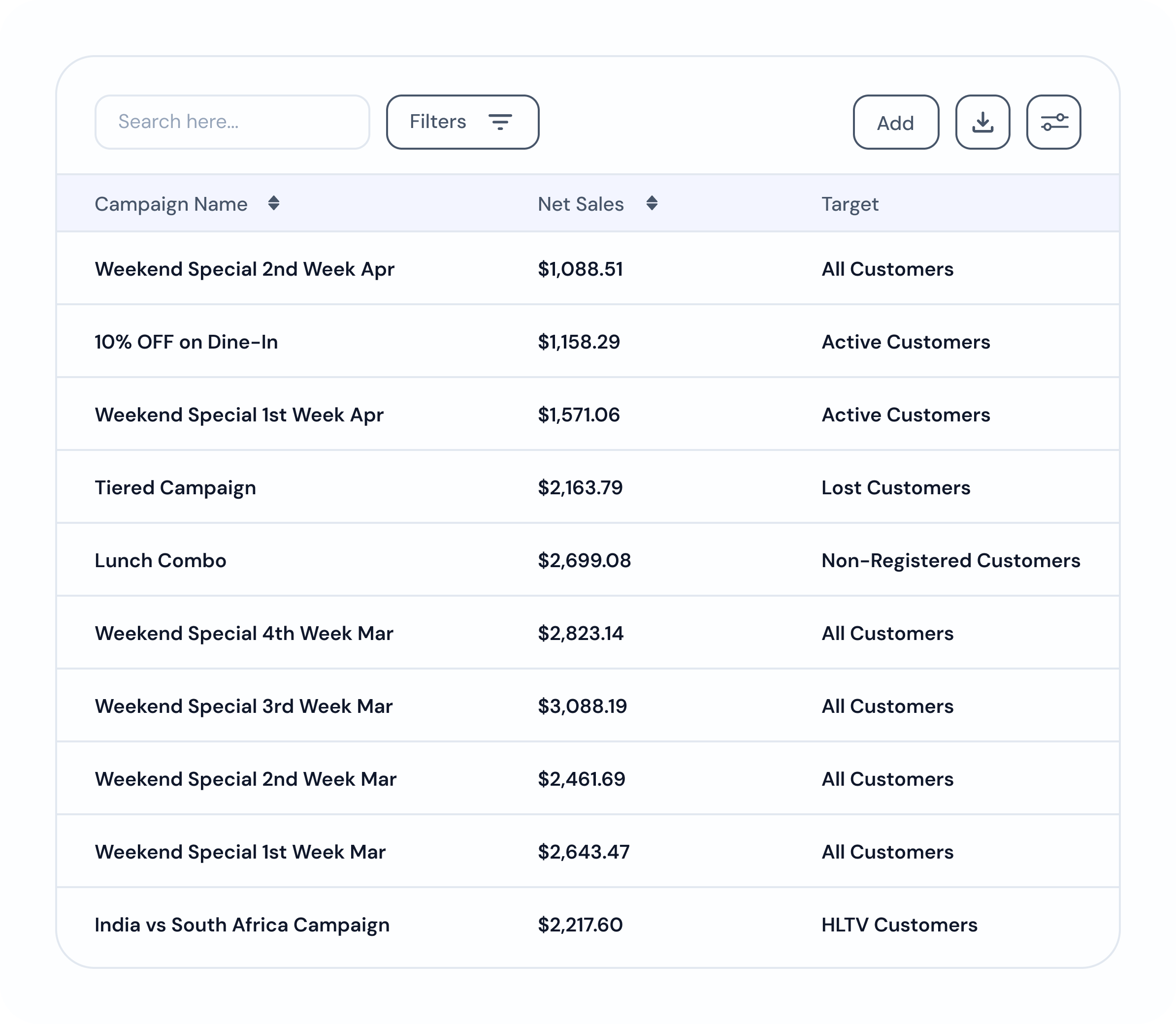The width and height of the screenshot is (1176, 1024).
Task: Click the $2,699.08 net sales value
Action: (584, 561)
